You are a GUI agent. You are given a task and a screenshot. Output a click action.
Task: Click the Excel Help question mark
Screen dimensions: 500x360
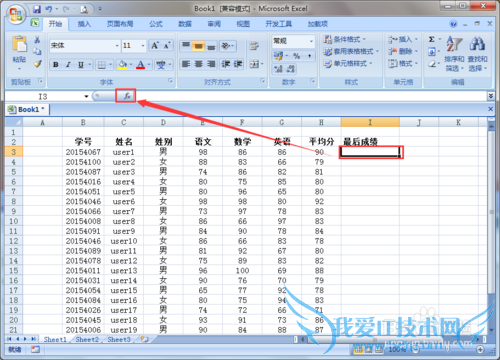tap(453, 24)
